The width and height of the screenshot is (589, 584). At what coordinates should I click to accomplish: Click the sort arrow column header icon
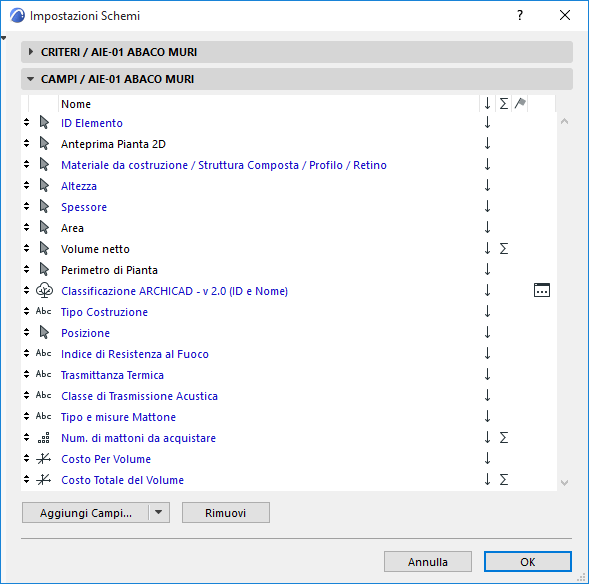tap(487, 103)
